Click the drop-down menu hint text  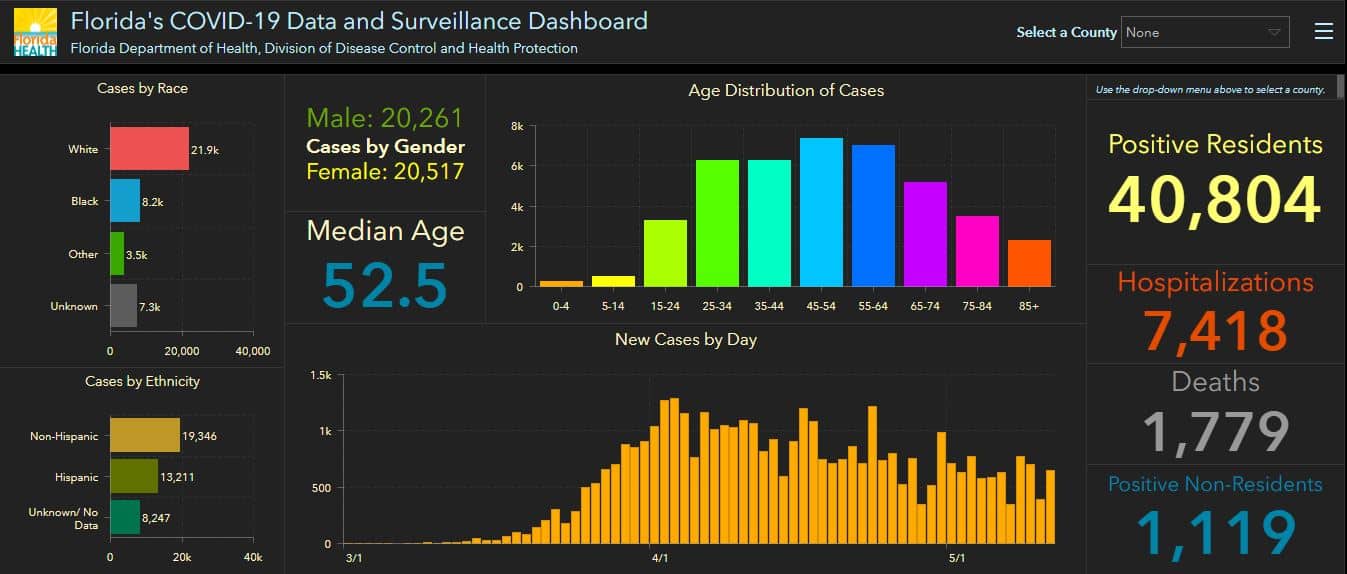pyautogui.click(x=1210, y=89)
